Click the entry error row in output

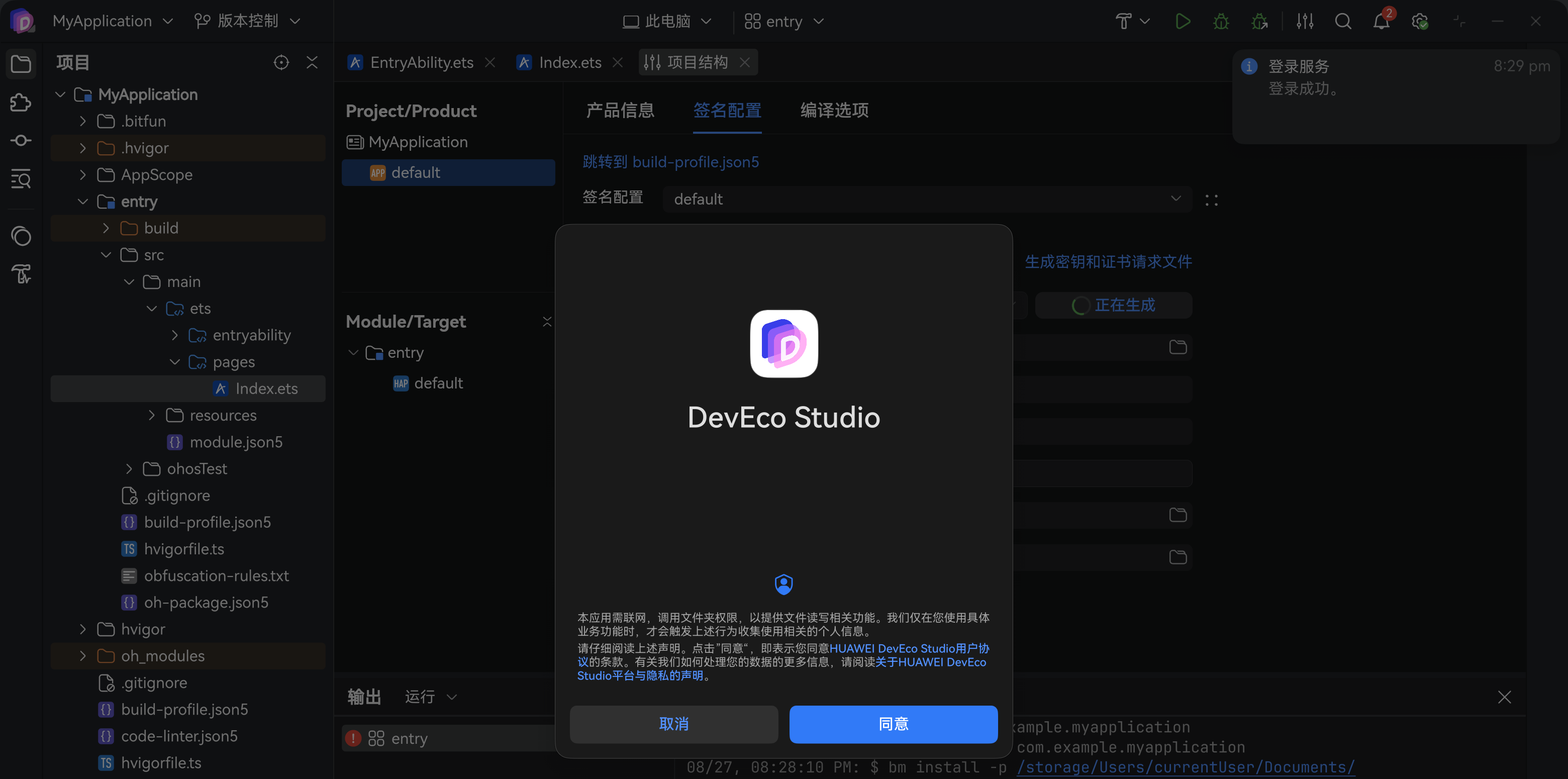448,739
